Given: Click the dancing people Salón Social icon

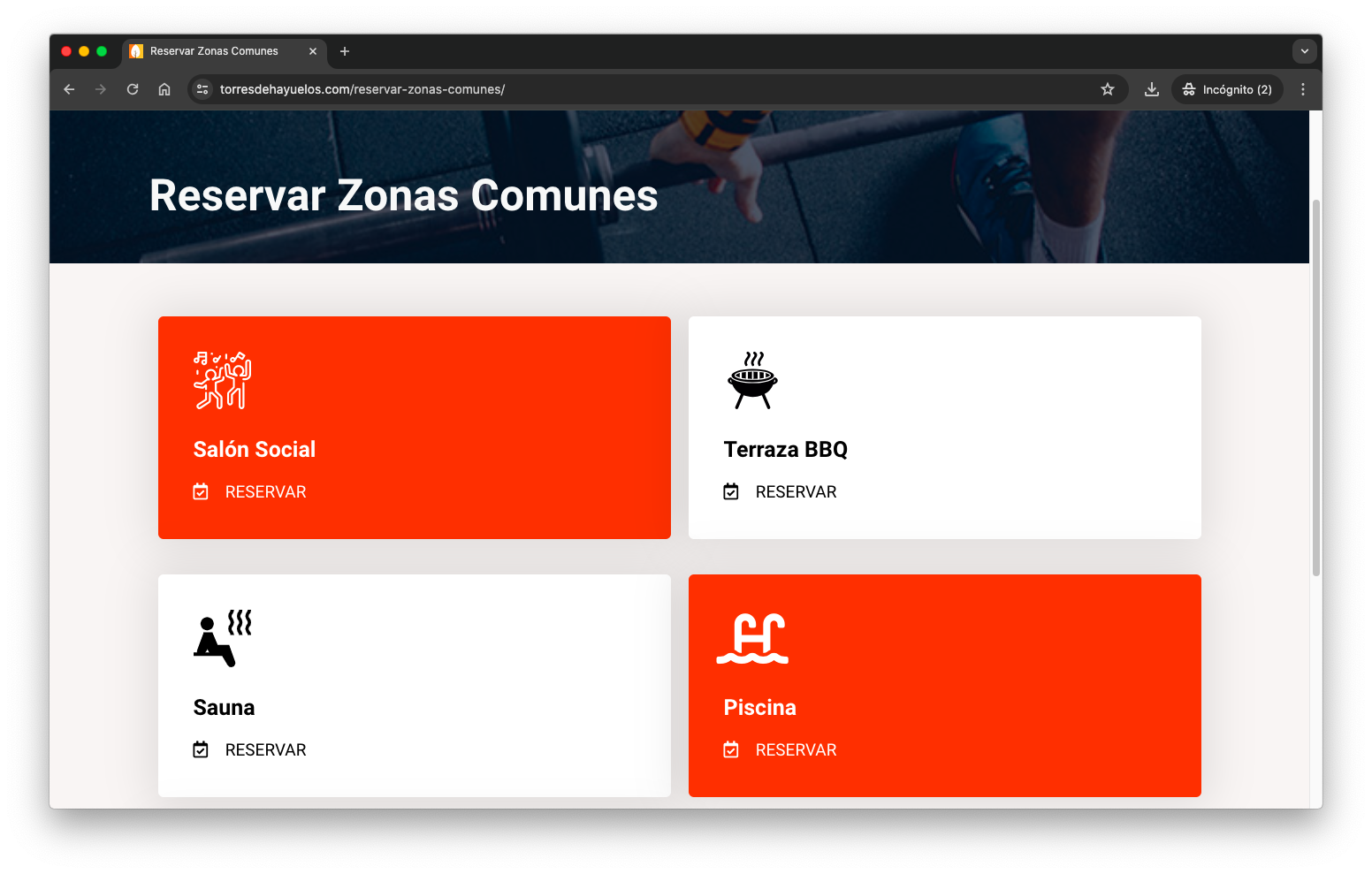Looking at the screenshot, I should pos(223,380).
